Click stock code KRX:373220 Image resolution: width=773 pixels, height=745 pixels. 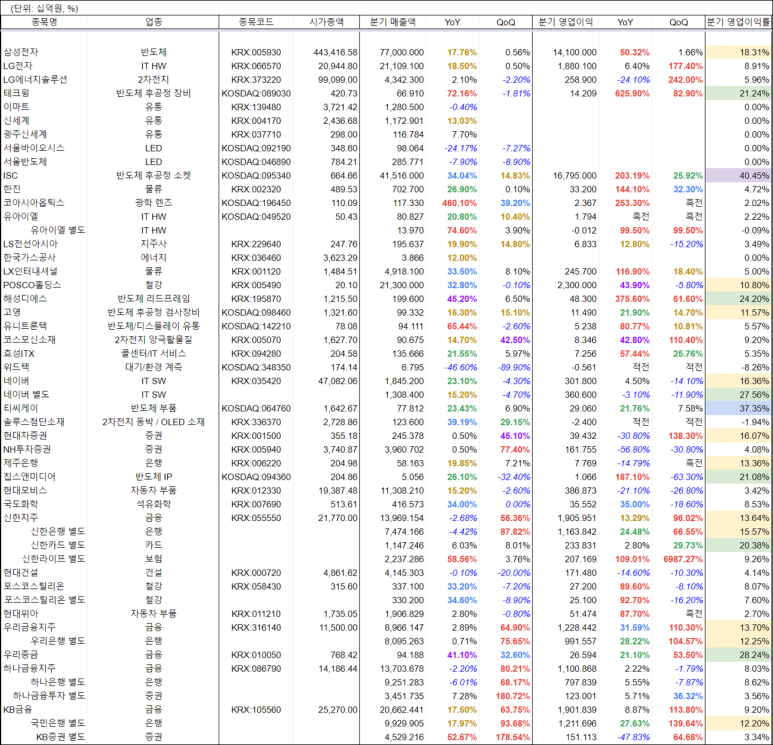tap(256, 80)
